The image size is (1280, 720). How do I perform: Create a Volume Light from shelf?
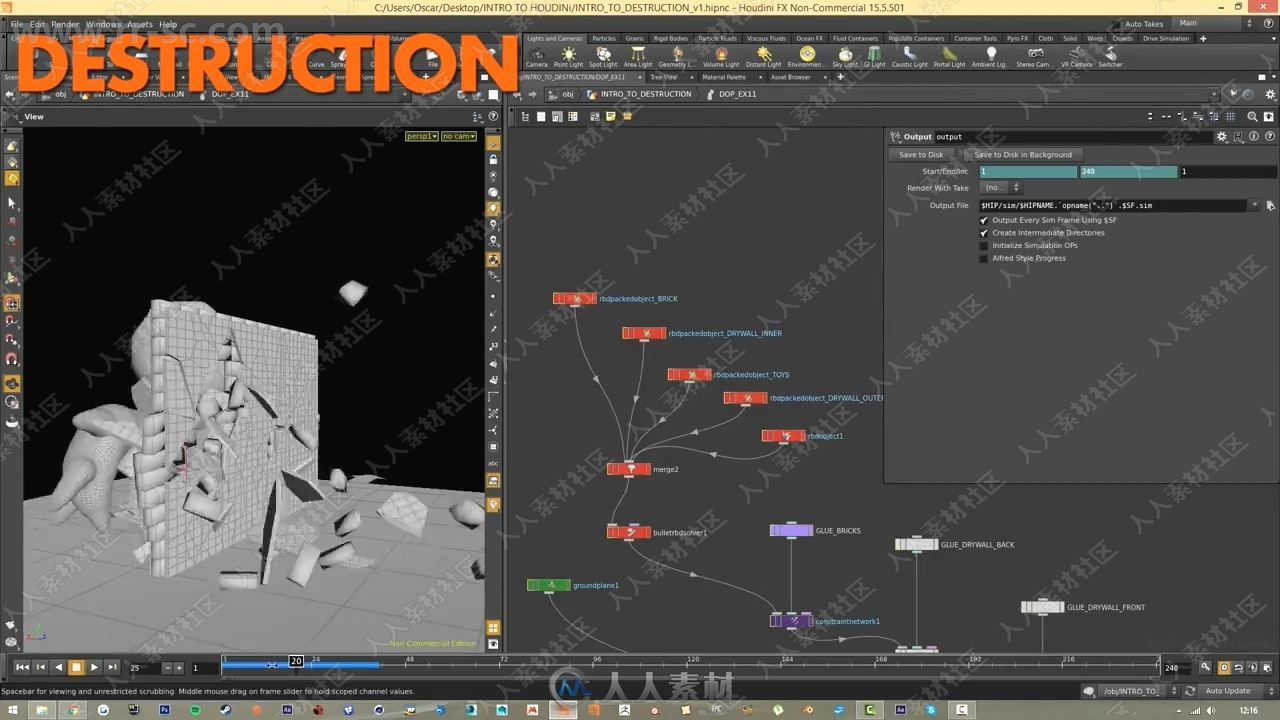click(x=720, y=57)
